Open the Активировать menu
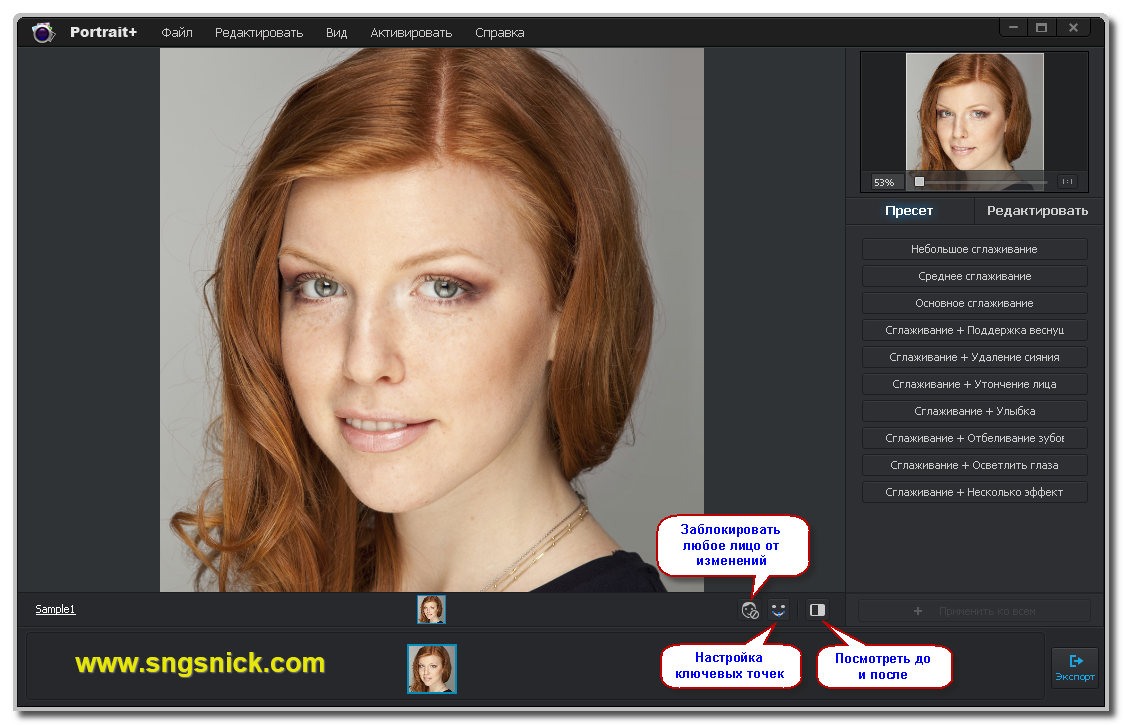 click(411, 33)
